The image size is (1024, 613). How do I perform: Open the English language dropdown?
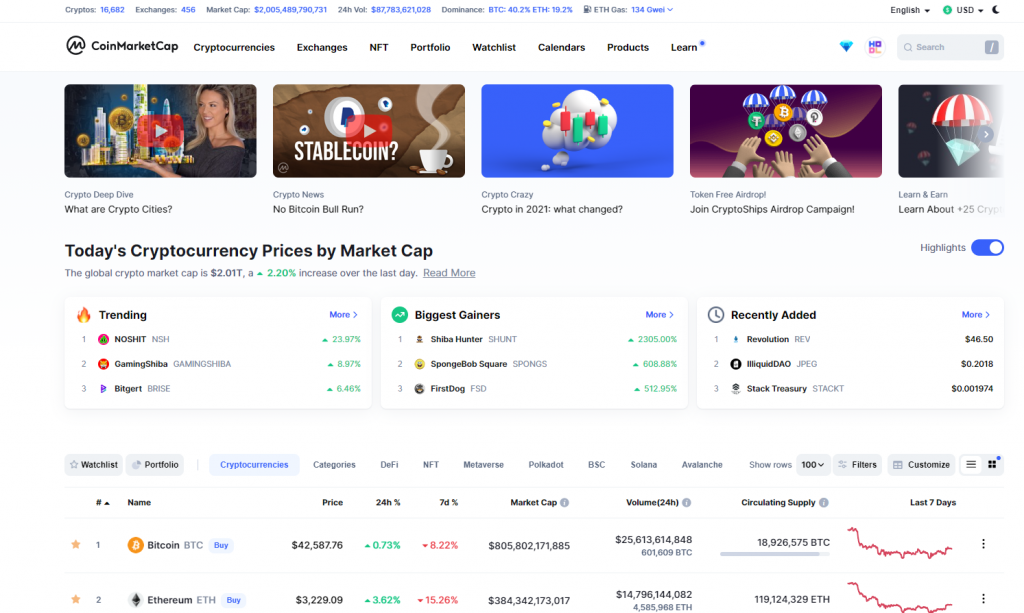click(910, 10)
